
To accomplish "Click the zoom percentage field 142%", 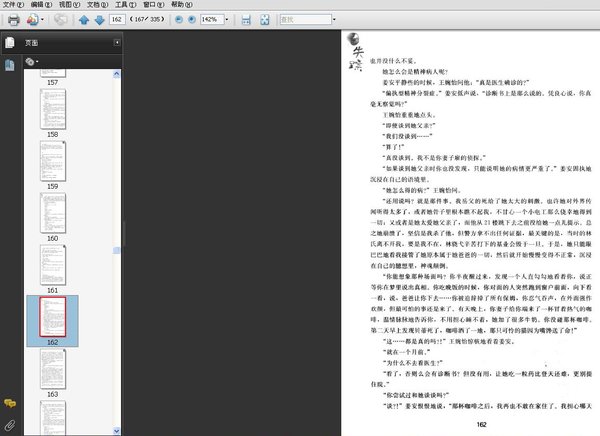I will 212,20.
